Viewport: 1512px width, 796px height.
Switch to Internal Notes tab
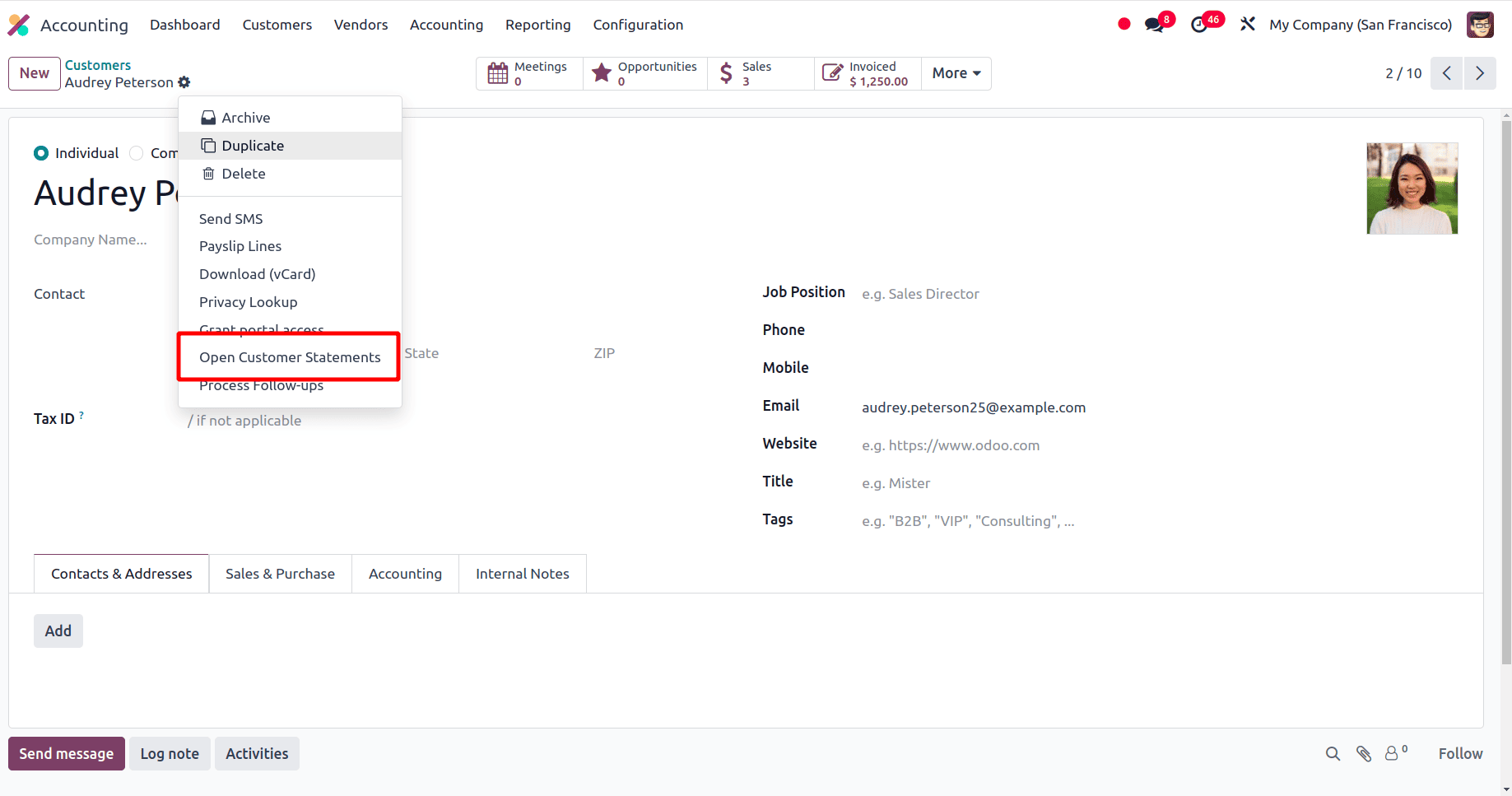point(523,574)
